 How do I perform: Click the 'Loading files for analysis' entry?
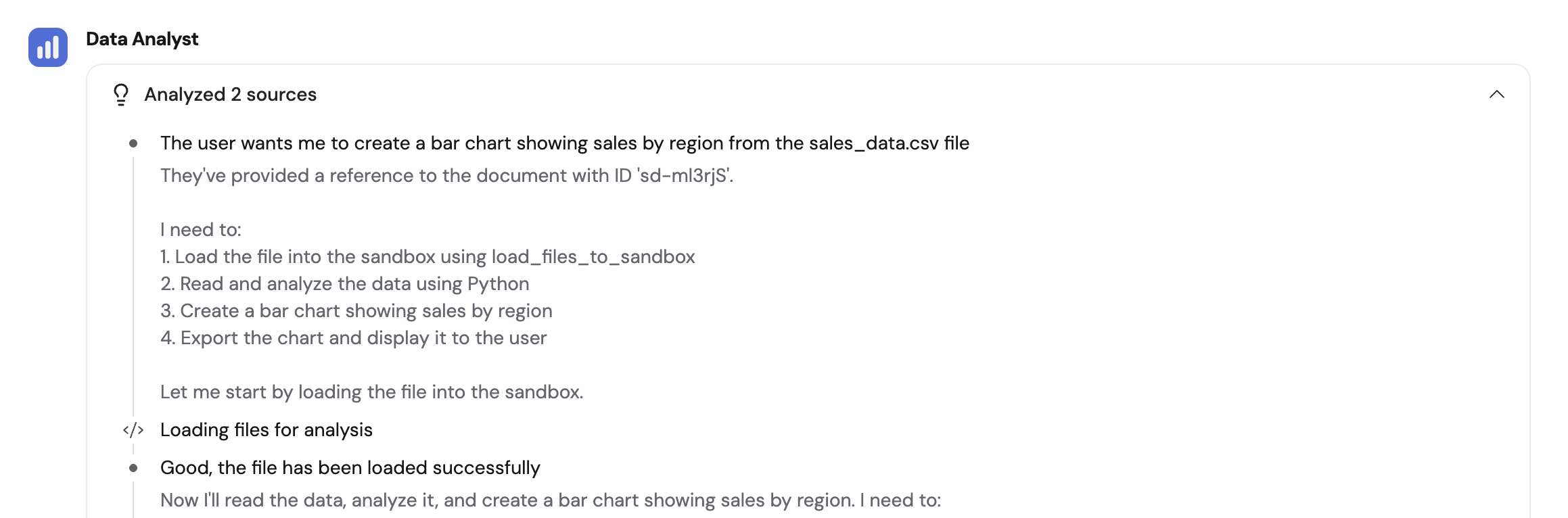pyautogui.click(x=267, y=429)
